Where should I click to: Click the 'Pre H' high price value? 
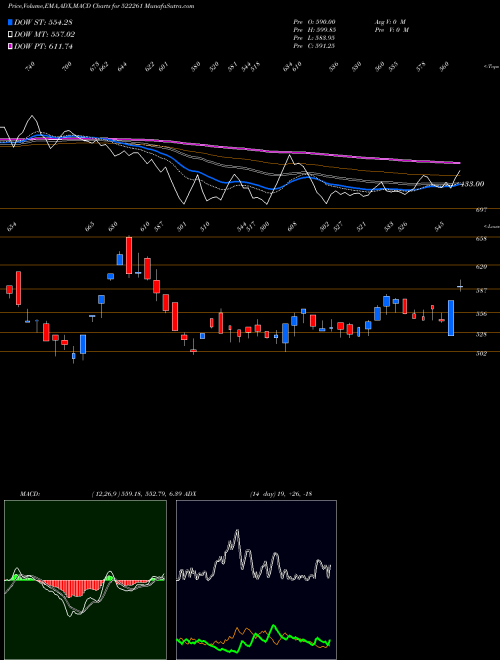pos(324,30)
